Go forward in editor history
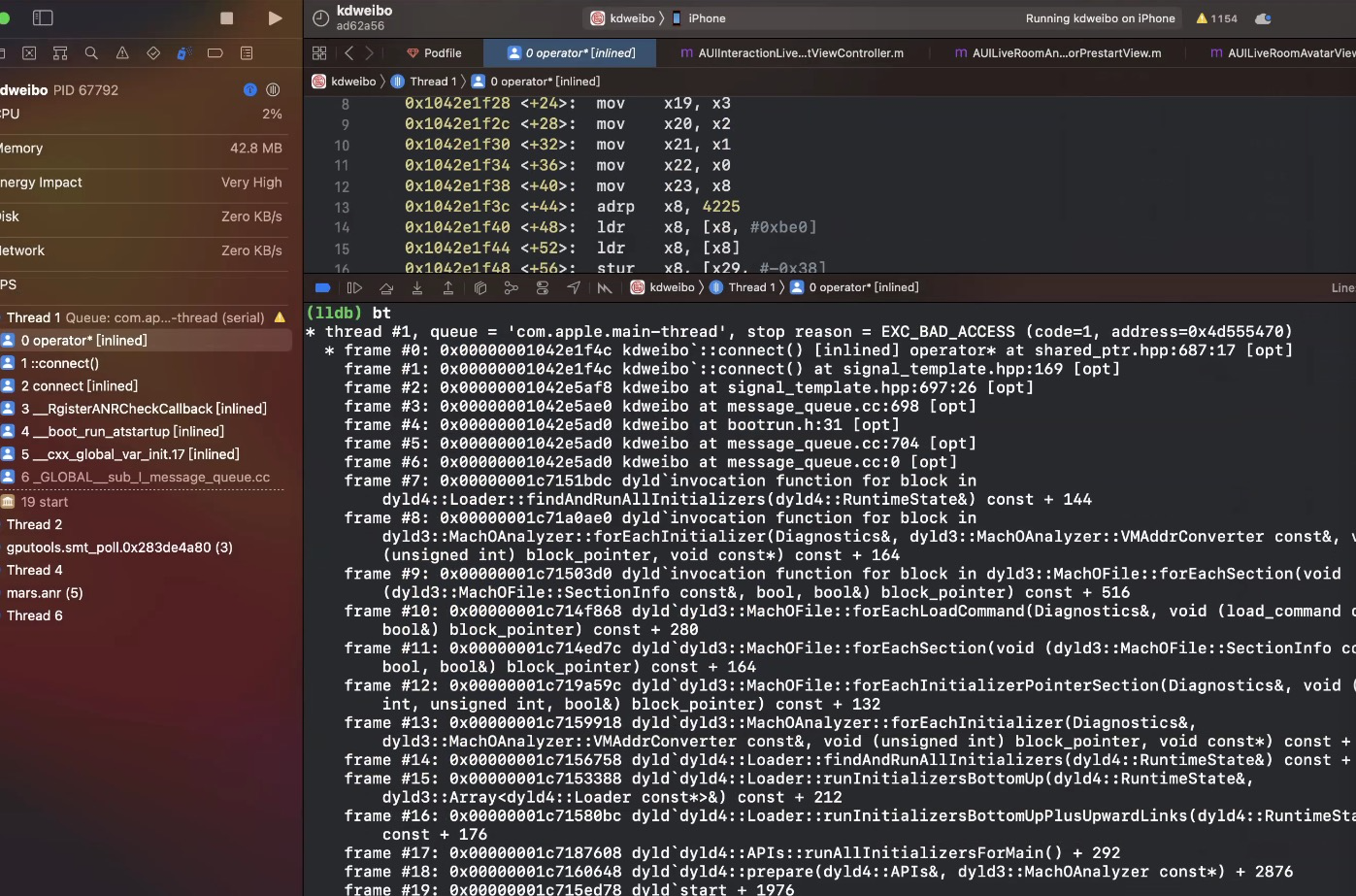This screenshot has height=896, width=1356. [x=369, y=53]
